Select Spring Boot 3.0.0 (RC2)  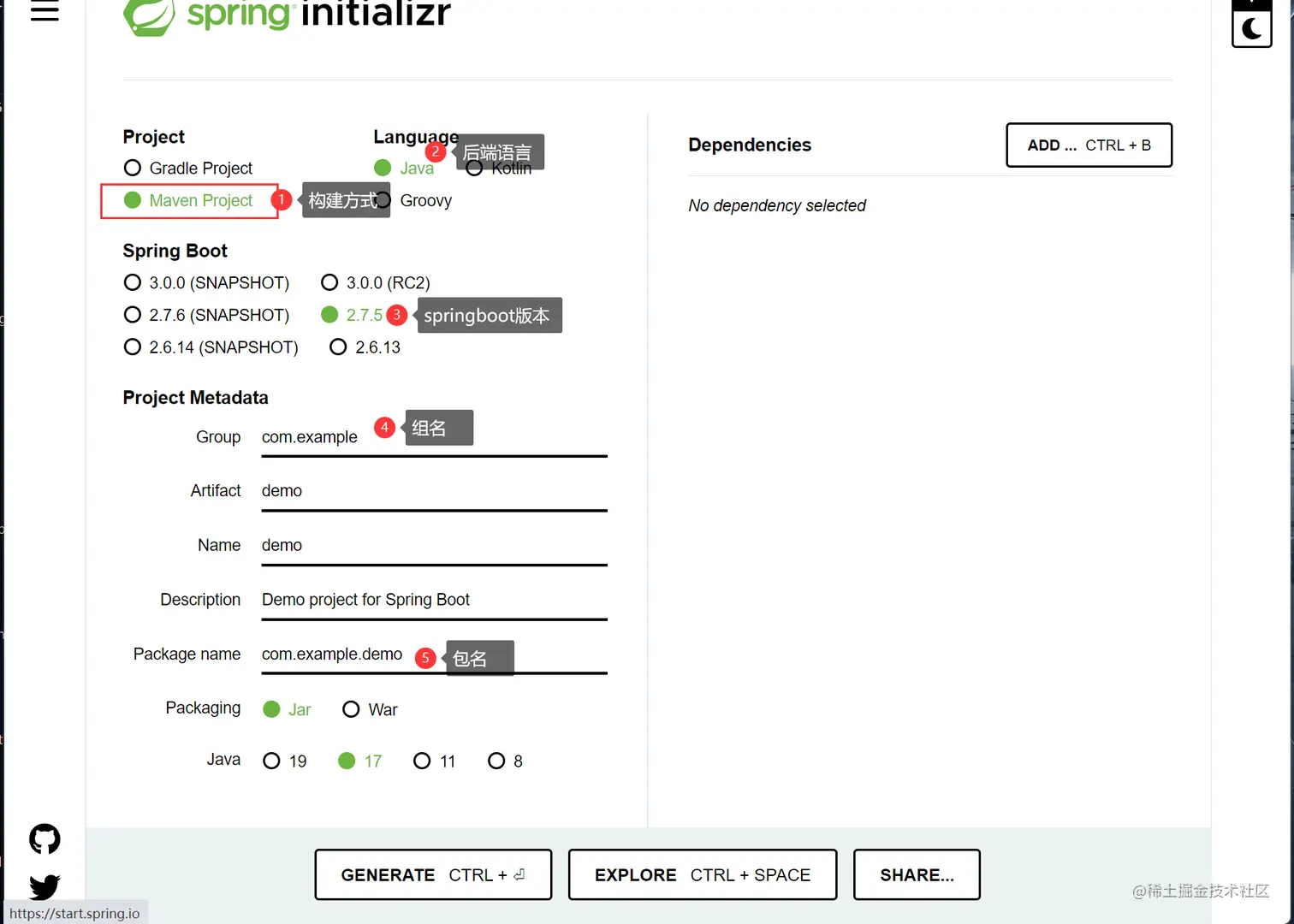point(376,282)
